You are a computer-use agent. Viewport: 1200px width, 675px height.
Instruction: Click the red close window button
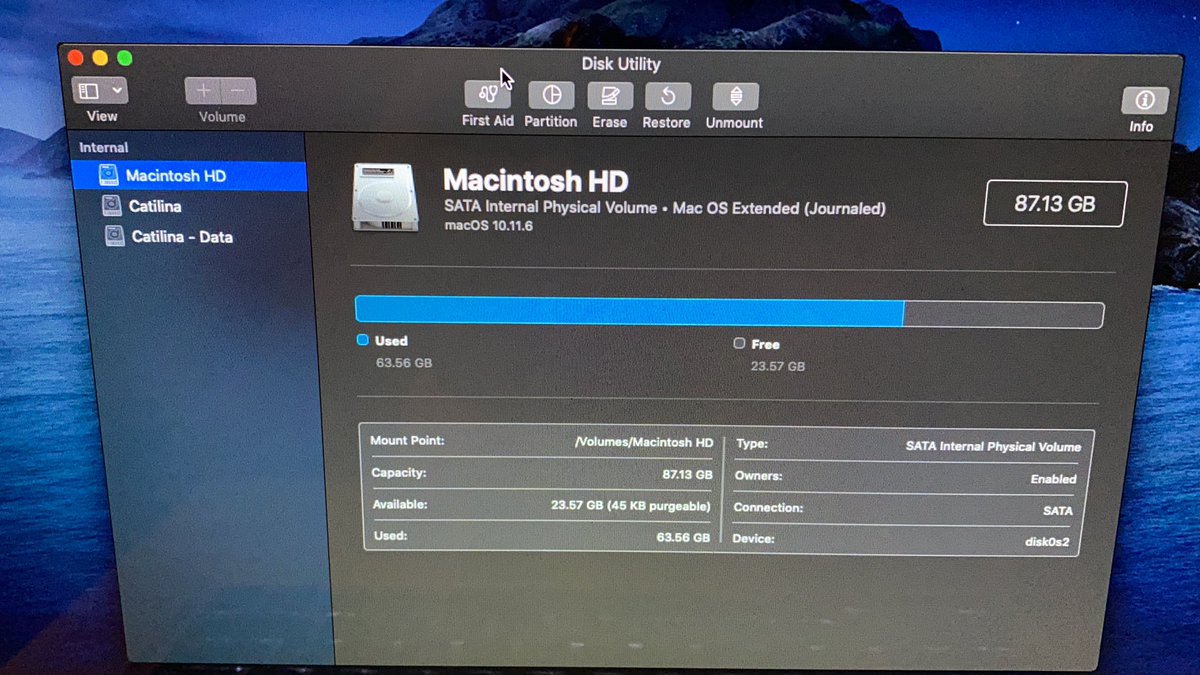click(75, 58)
